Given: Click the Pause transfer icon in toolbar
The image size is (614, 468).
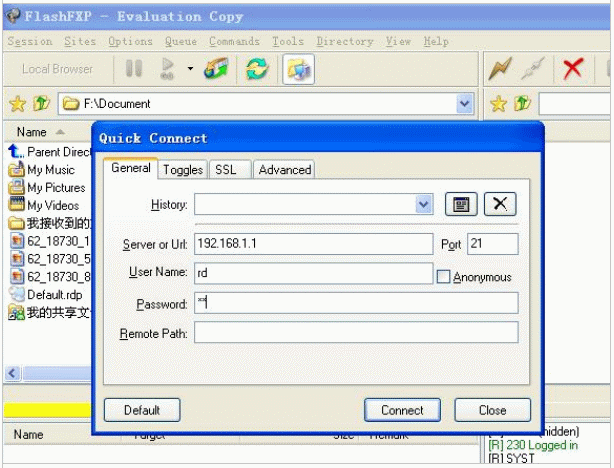Looking at the screenshot, I should (x=134, y=69).
